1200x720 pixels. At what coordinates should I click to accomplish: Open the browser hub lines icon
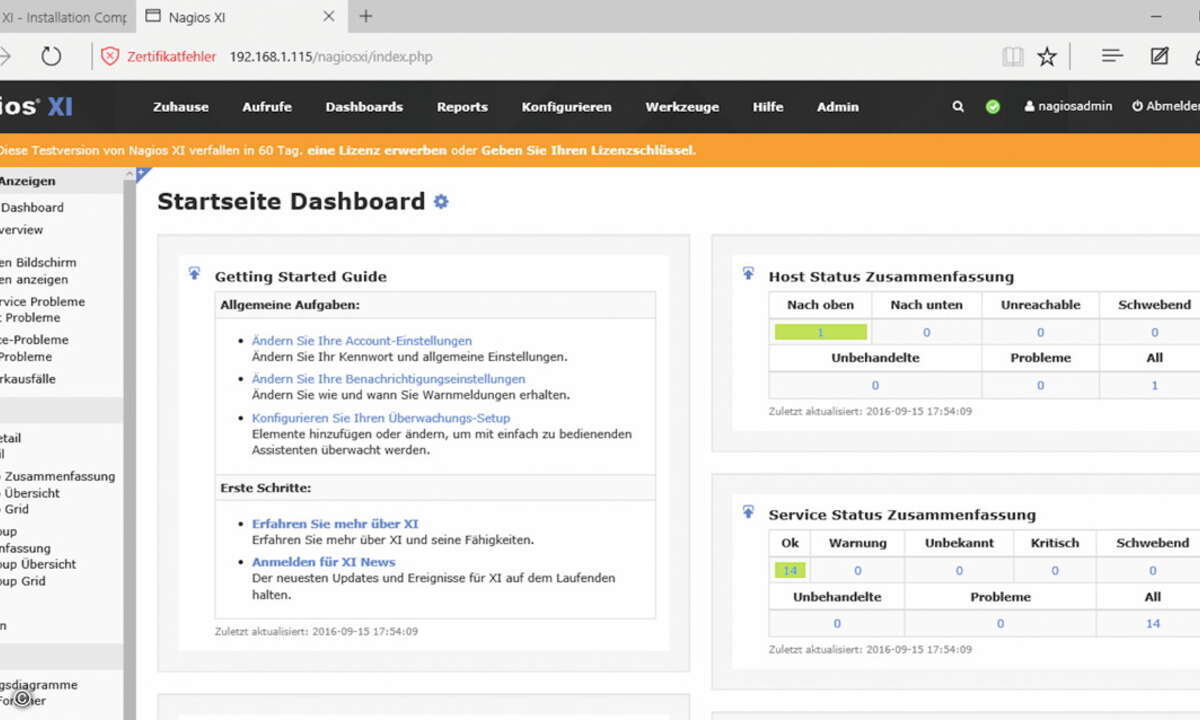point(1112,56)
